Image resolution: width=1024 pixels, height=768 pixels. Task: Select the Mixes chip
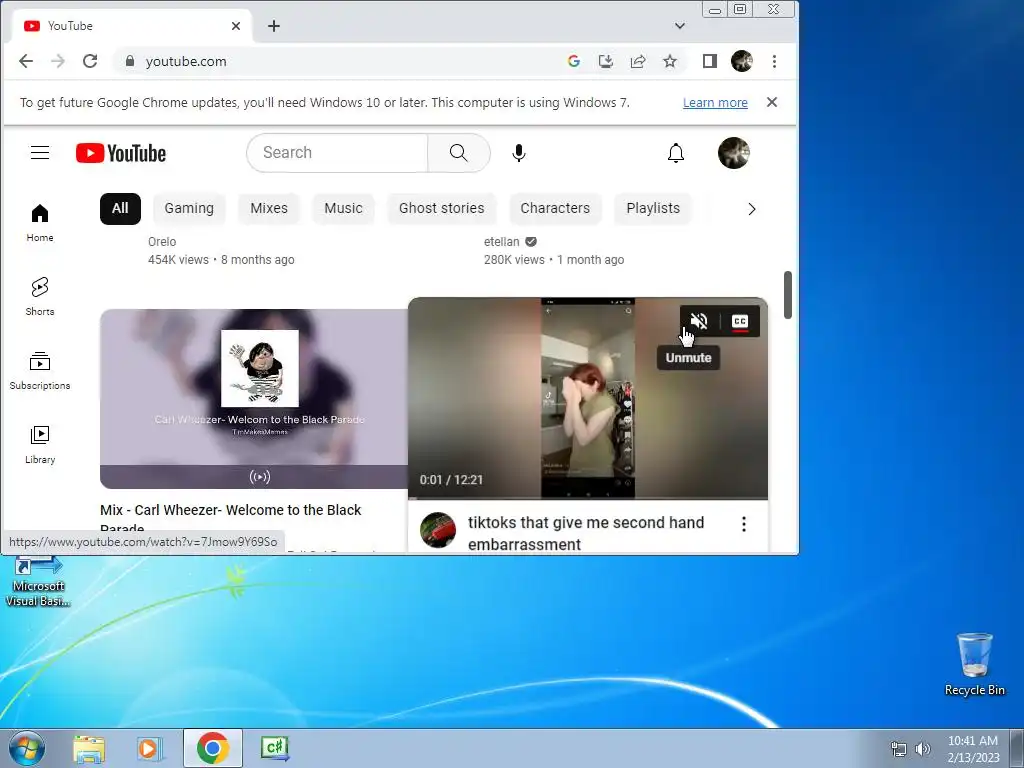point(269,208)
